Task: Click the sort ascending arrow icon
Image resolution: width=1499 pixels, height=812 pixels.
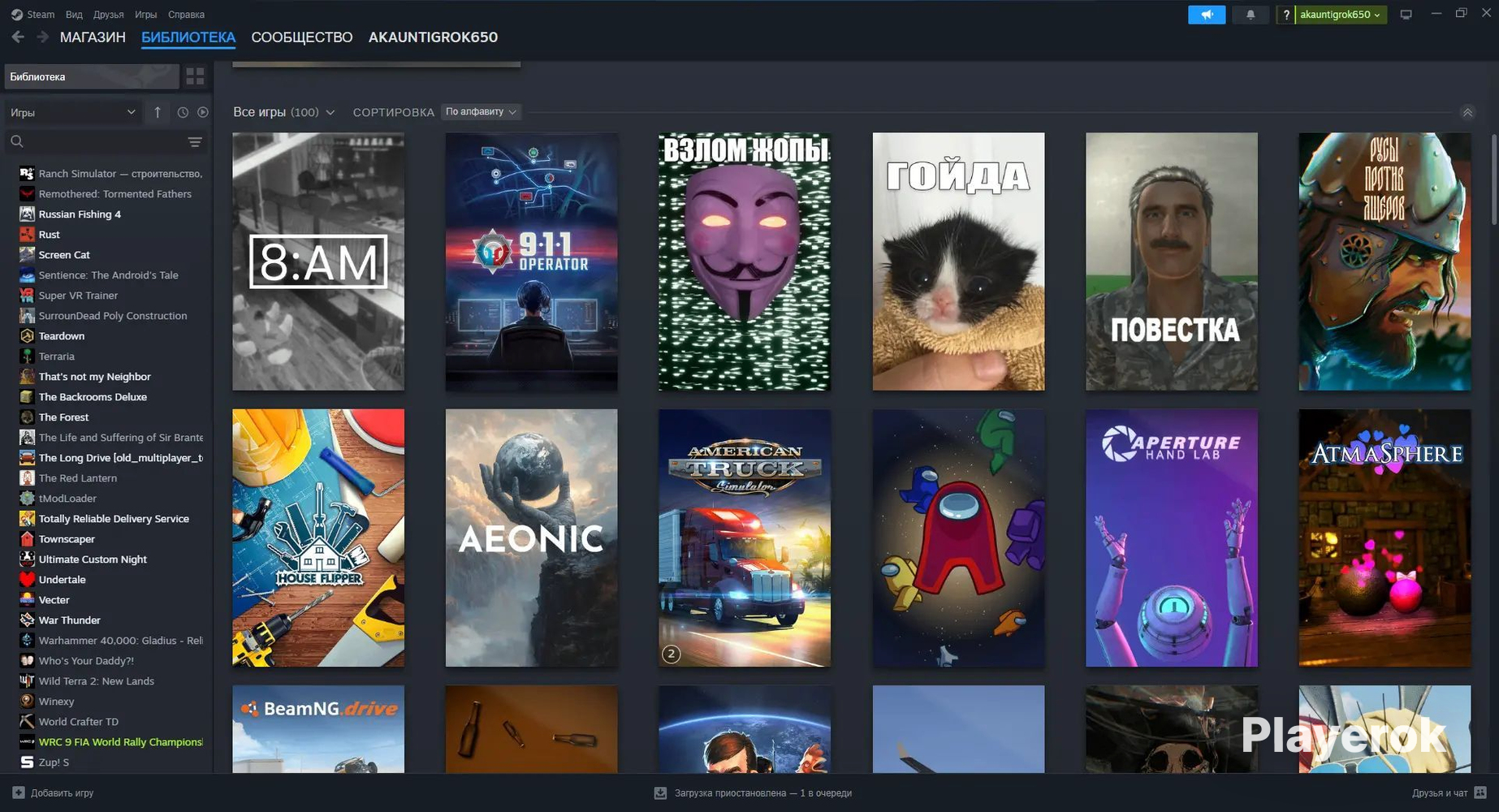Action: click(158, 112)
